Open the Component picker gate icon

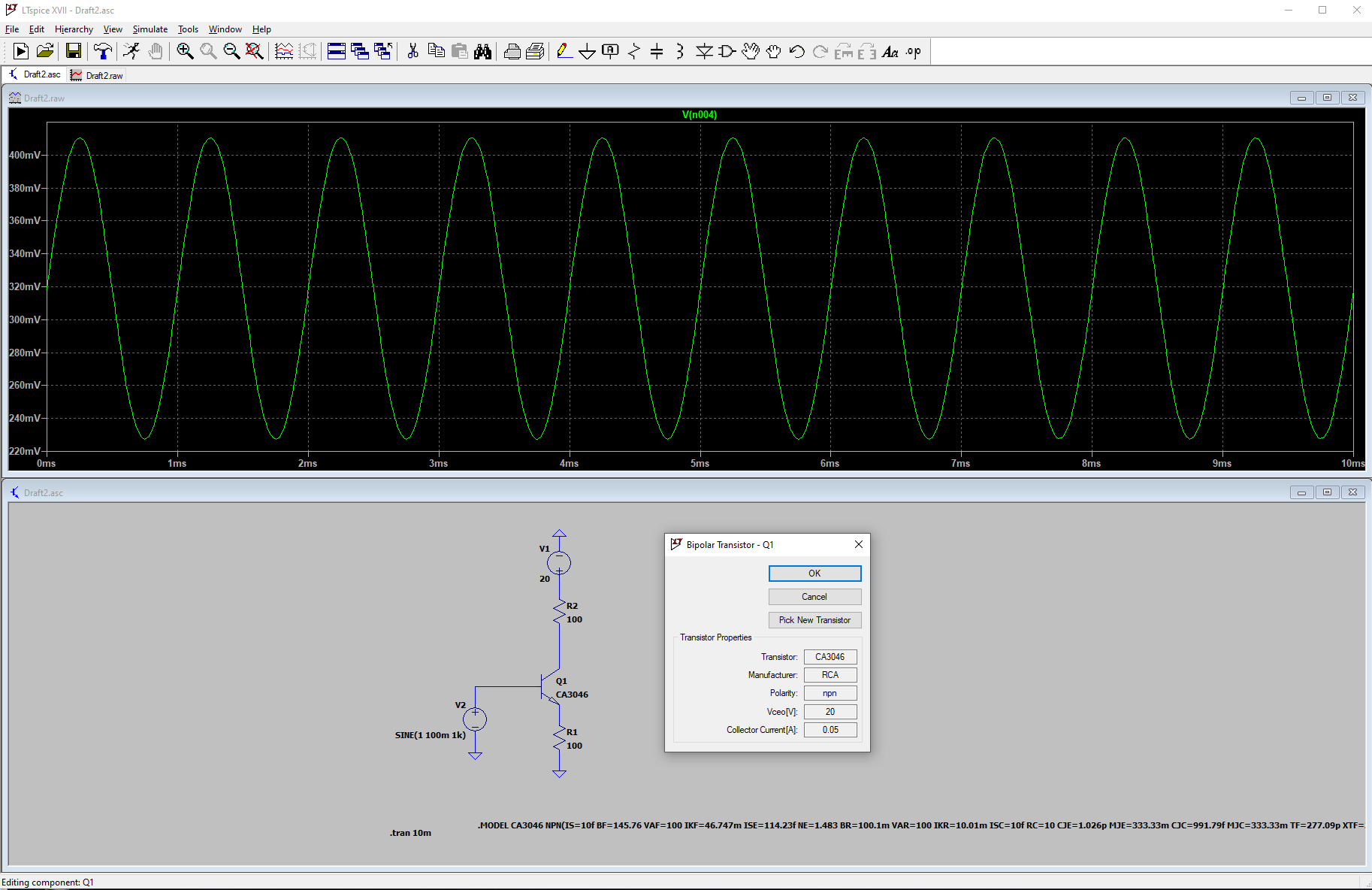[x=727, y=51]
